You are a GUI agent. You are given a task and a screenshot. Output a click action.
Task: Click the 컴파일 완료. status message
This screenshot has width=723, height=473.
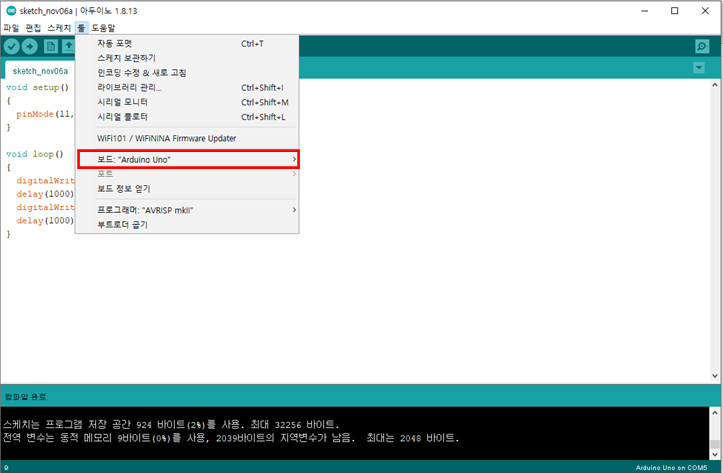point(26,397)
